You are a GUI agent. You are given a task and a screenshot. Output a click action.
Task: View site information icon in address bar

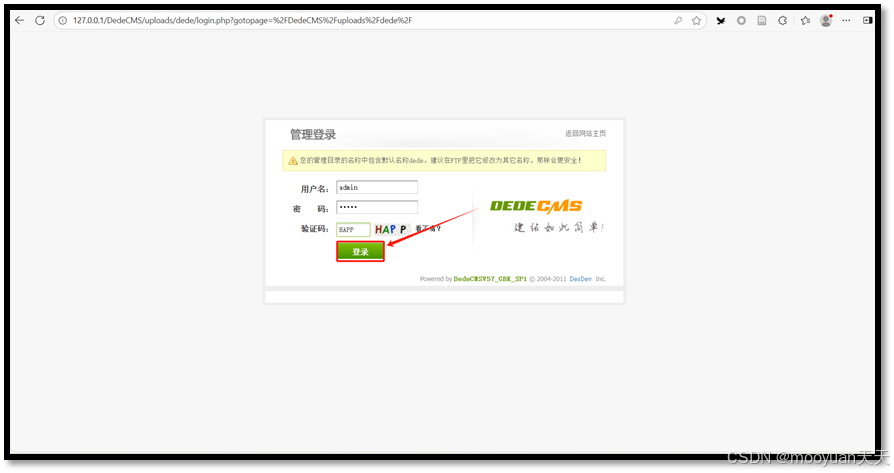pos(63,21)
